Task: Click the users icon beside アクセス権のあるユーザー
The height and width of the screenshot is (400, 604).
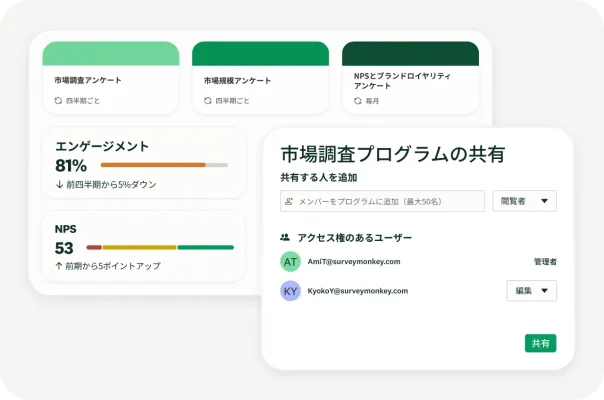Action: tap(285, 237)
